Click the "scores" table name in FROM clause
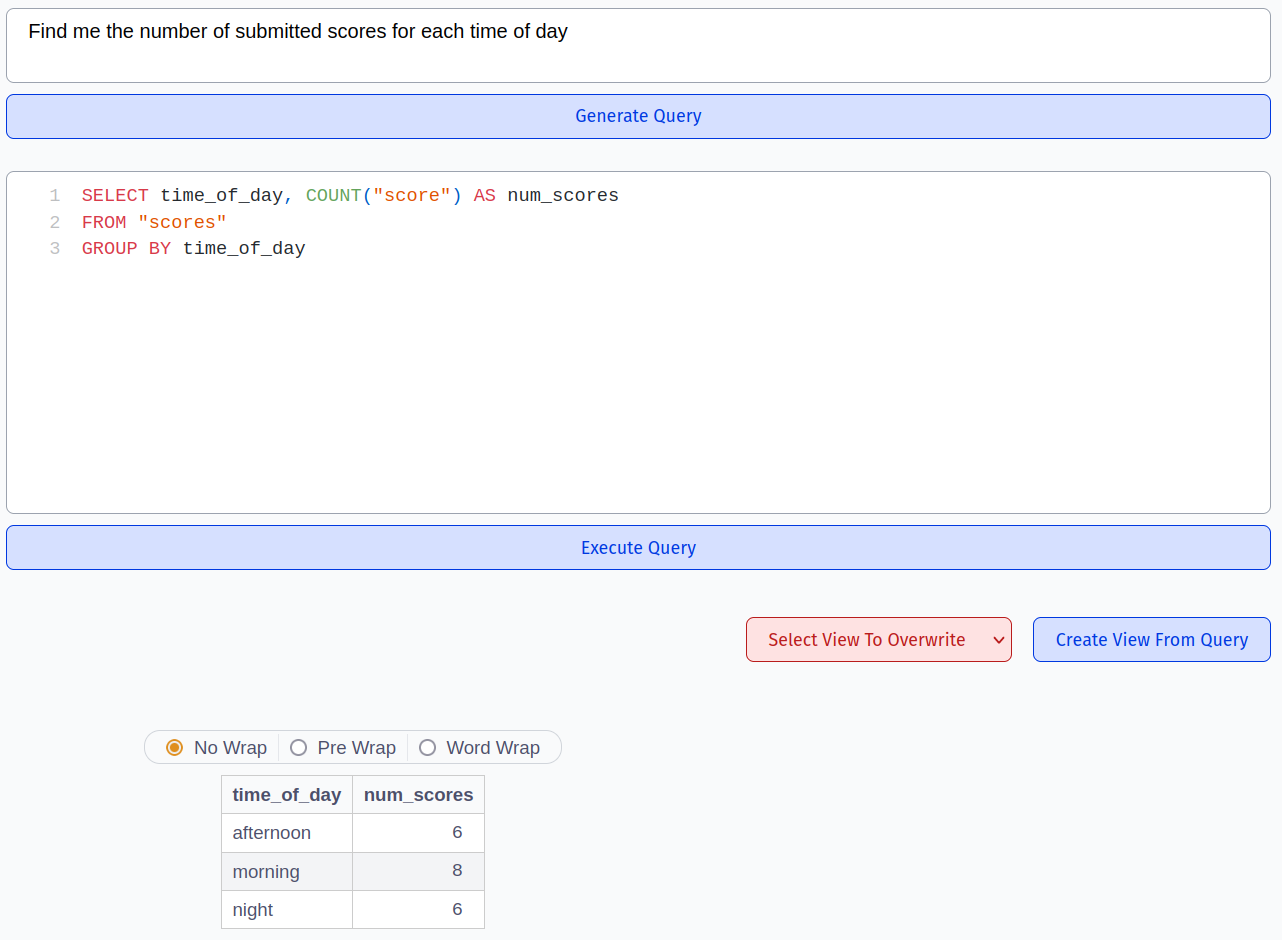 point(182,222)
